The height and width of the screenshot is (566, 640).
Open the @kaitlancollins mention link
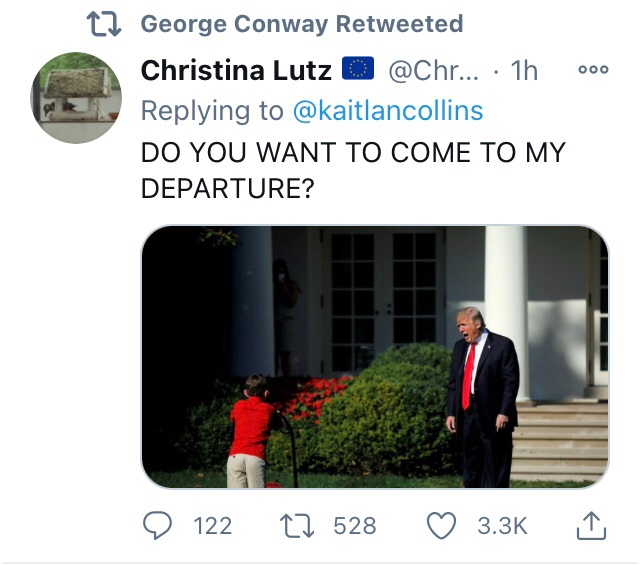click(x=387, y=111)
